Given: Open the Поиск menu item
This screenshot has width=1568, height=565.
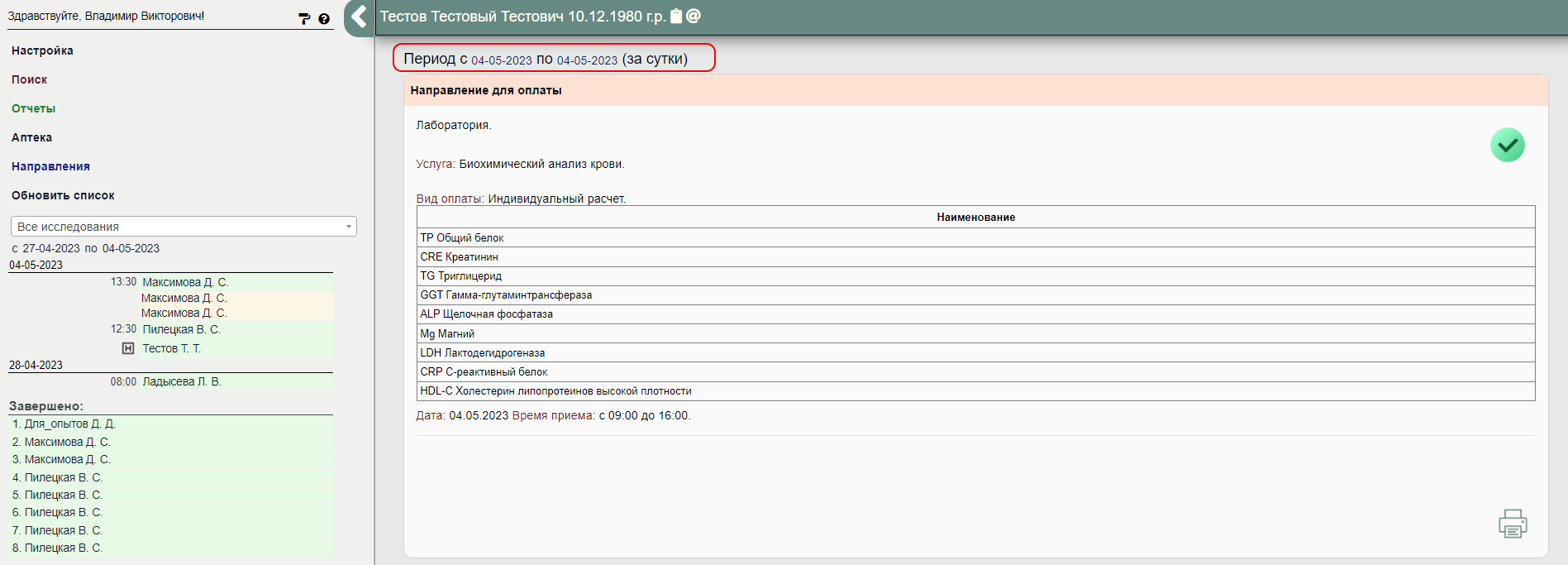Looking at the screenshot, I should click(x=30, y=79).
